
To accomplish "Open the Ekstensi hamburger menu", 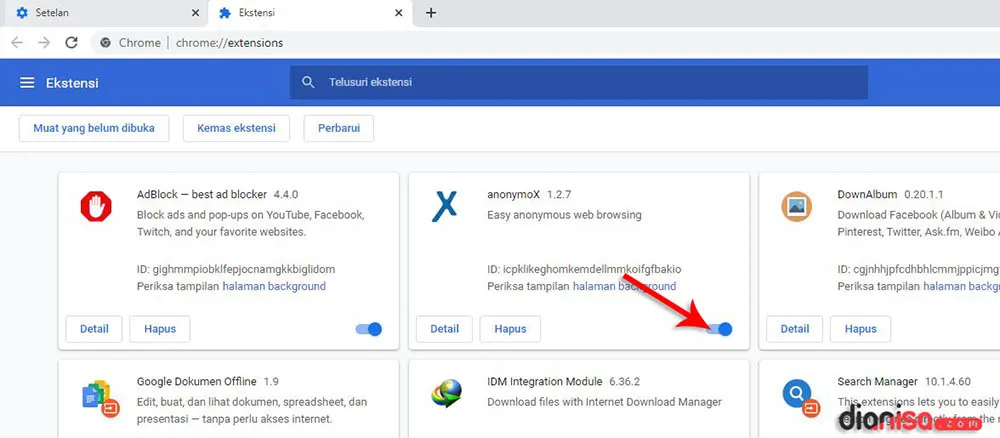I will pos(27,83).
